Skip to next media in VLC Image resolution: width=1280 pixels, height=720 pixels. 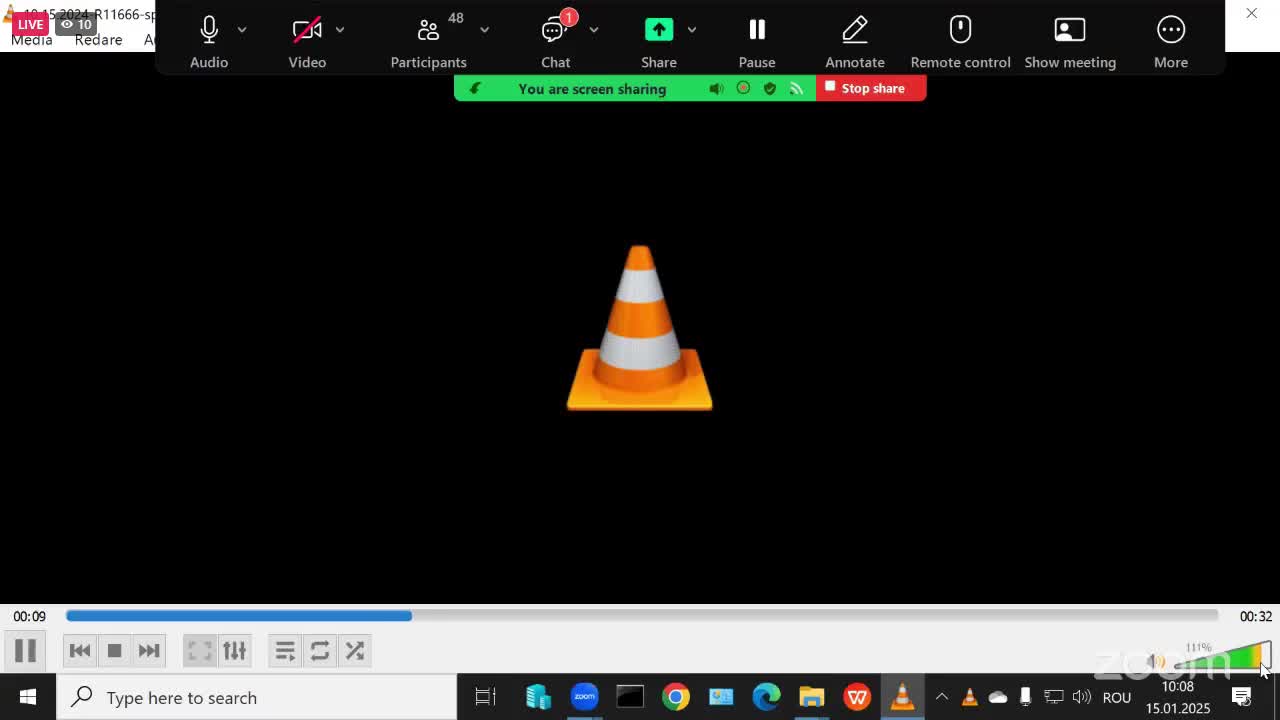[x=149, y=651]
